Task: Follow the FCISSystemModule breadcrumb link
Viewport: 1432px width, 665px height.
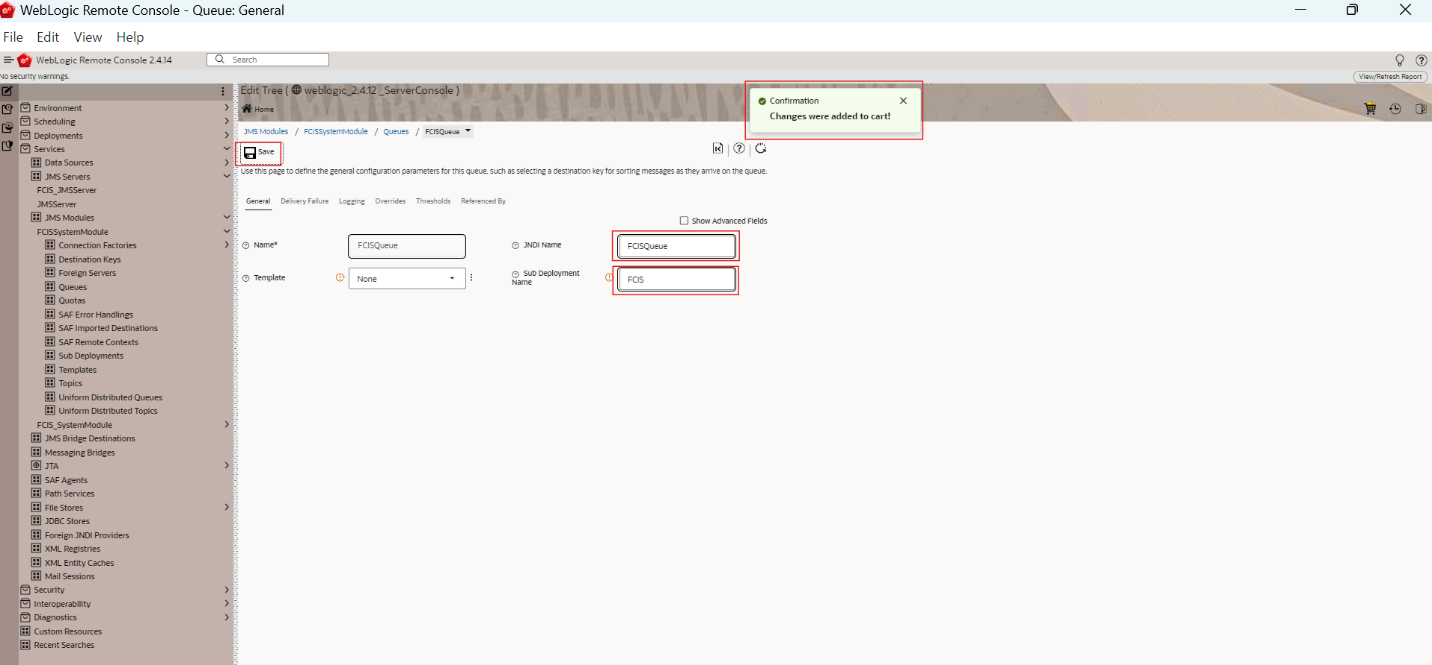Action: pos(336,131)
